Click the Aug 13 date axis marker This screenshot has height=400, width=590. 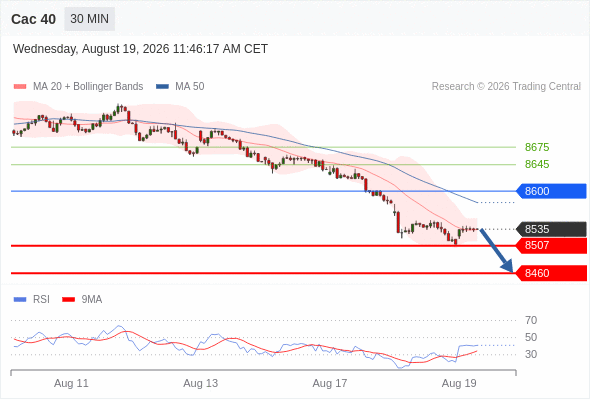[x=200, y=383]
